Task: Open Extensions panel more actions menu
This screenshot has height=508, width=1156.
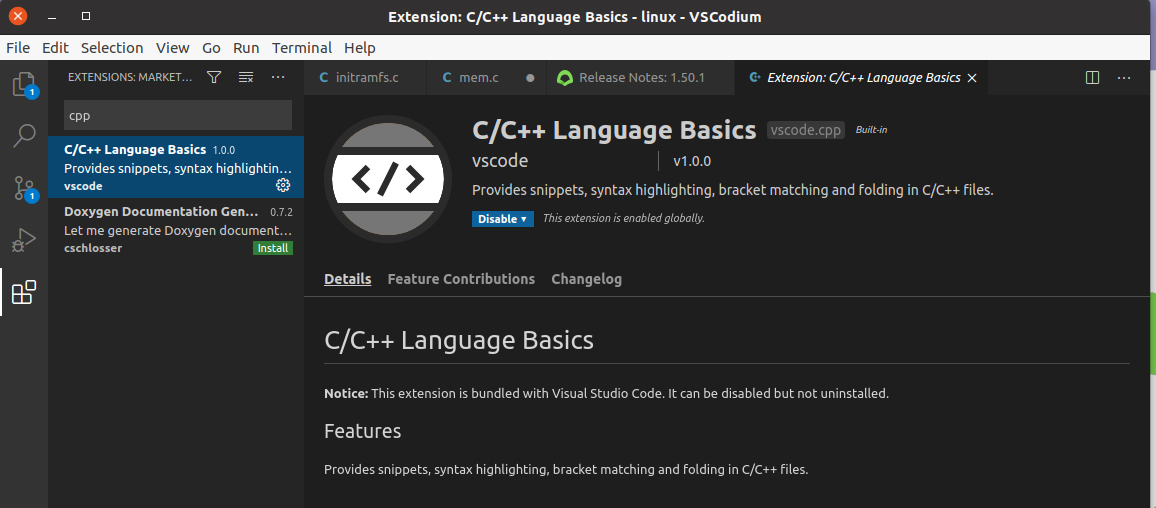Action: (x=278, y=77)
